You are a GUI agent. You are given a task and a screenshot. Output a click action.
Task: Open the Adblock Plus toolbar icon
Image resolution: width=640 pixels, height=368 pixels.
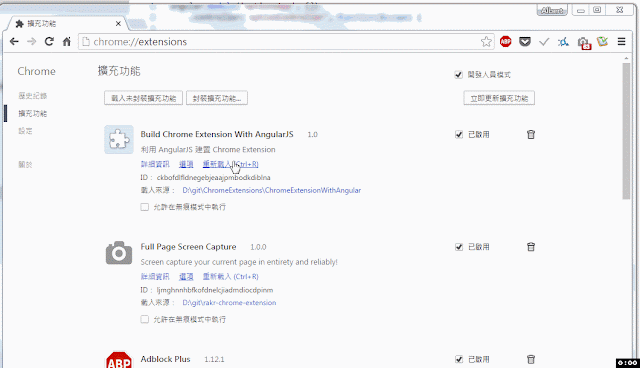click(x=505, y=42)
